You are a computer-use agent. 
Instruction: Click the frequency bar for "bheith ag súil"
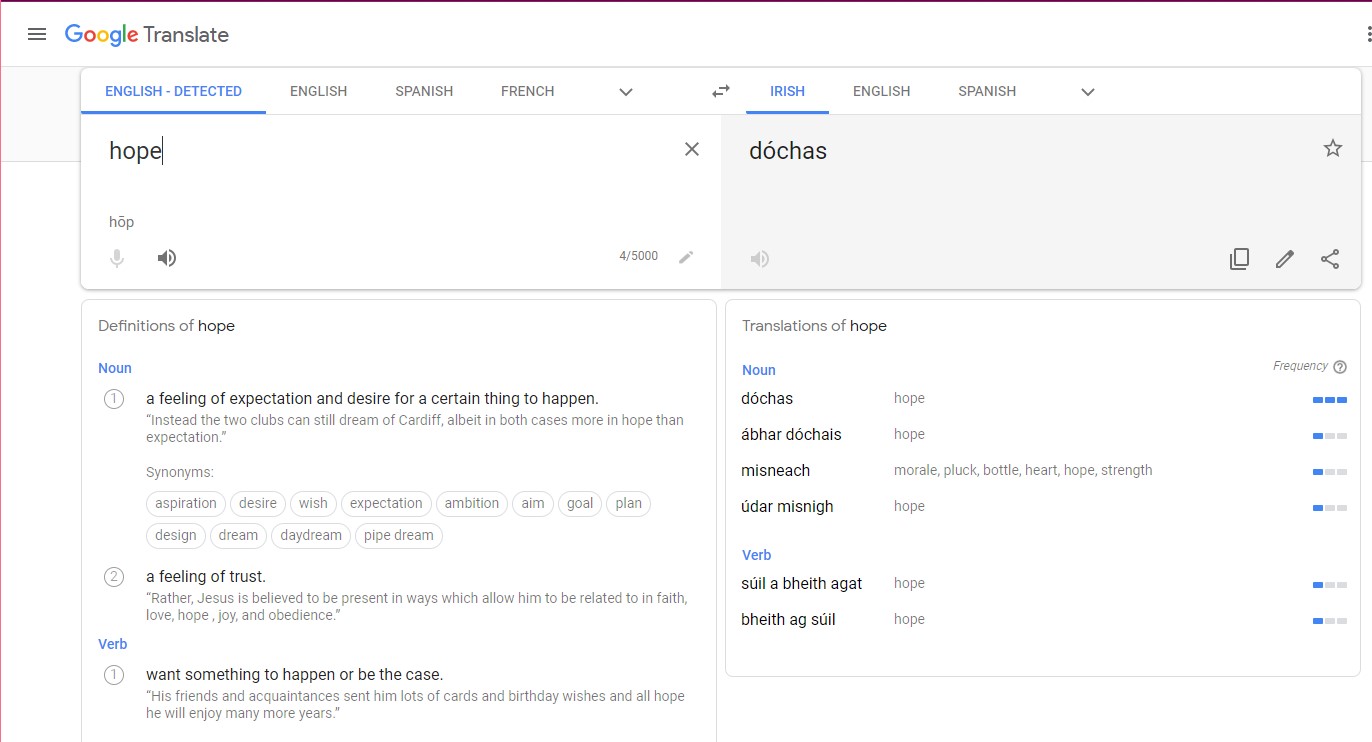[1330, 621]
